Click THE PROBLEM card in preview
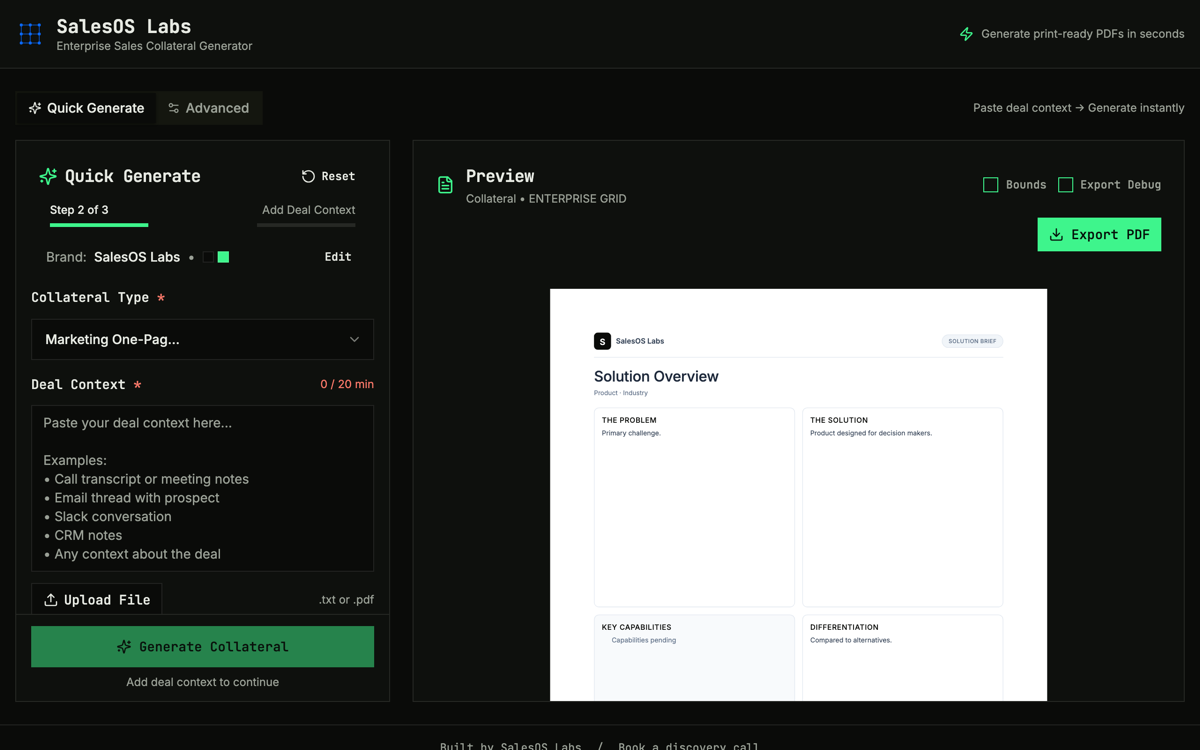The height and width of the screenshot is (750, 1200). (x=694, y=507)
